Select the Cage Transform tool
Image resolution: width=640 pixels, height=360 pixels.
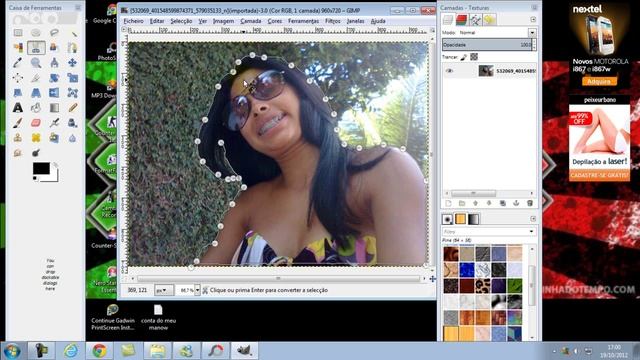(x=72, y=93)
